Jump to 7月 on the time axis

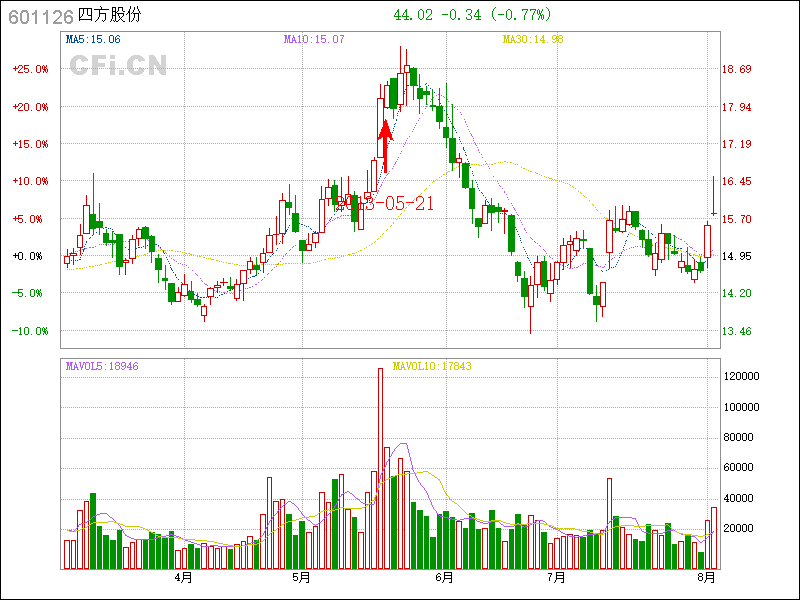557,578
